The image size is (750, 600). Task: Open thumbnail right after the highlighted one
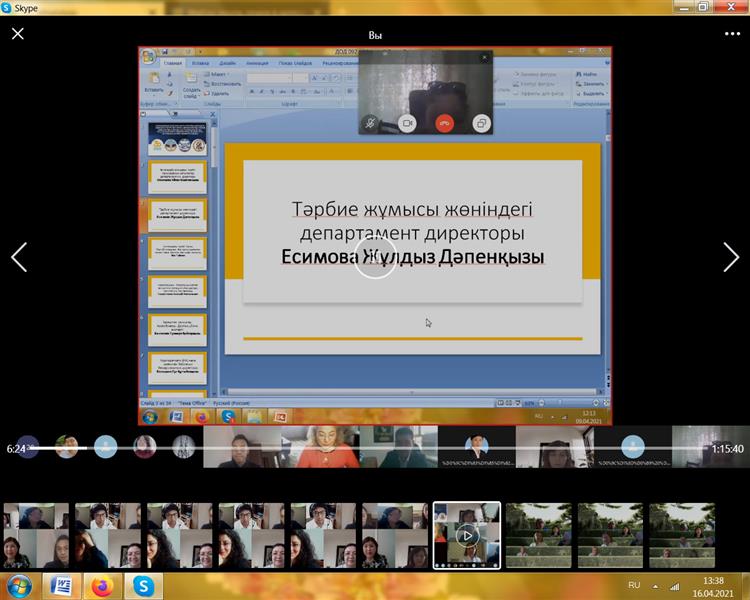tap(538, 535)
